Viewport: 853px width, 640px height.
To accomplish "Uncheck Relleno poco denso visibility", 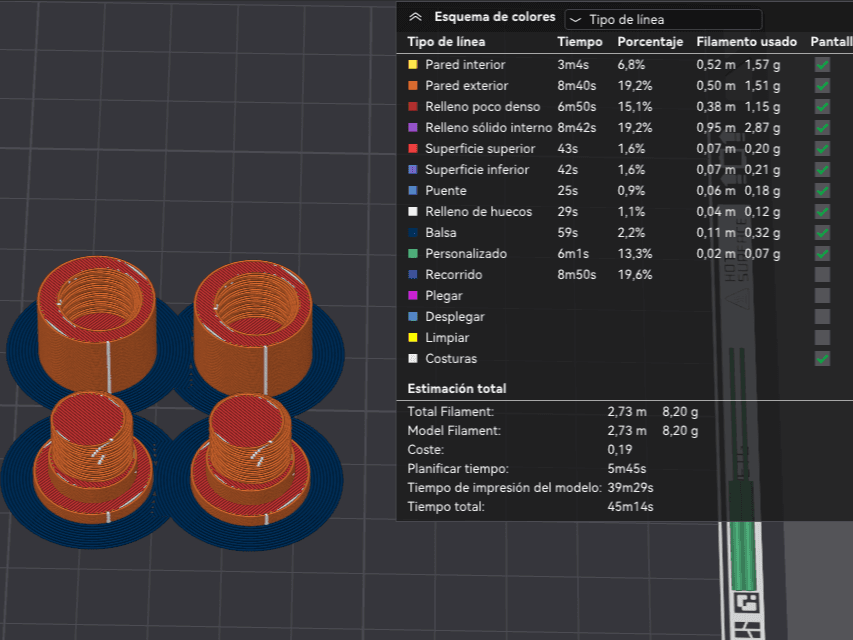I will 822,107.
